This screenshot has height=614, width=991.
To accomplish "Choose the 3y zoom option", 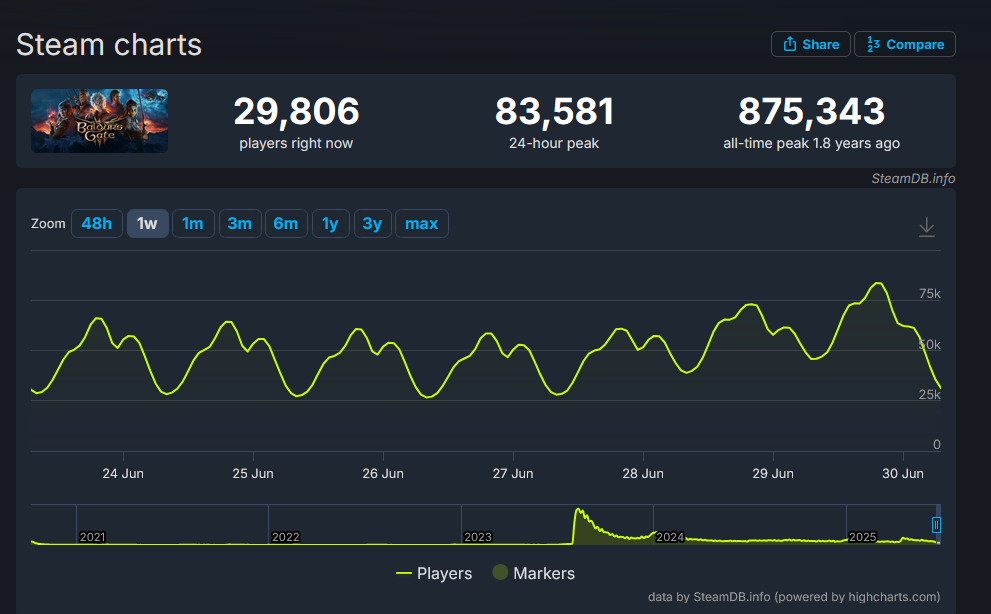I will click(372, 223).
